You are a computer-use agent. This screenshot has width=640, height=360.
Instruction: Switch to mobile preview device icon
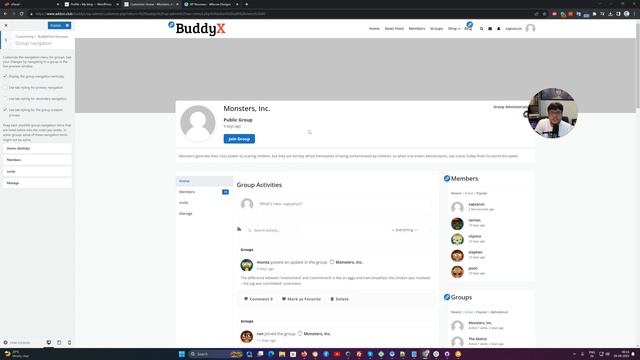(x=69, y=342)
